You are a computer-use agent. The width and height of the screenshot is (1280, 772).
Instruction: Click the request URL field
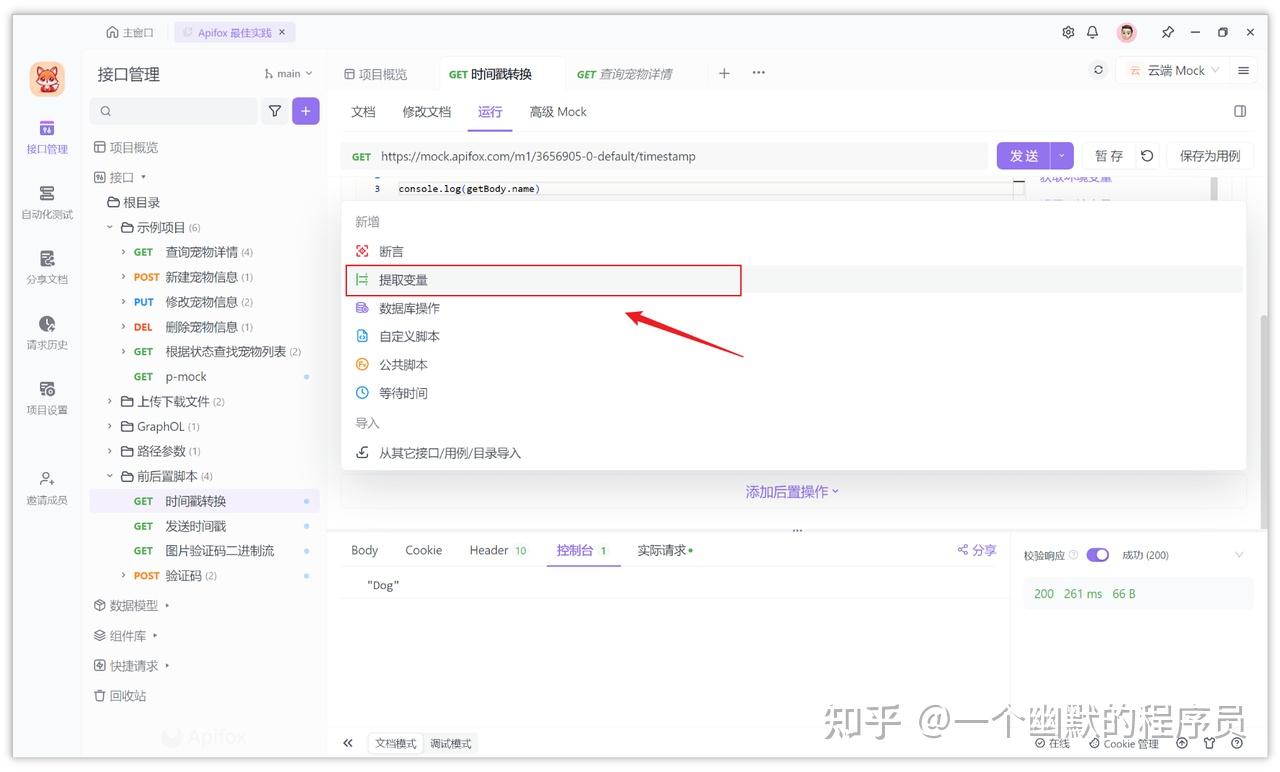pos(665,156)
